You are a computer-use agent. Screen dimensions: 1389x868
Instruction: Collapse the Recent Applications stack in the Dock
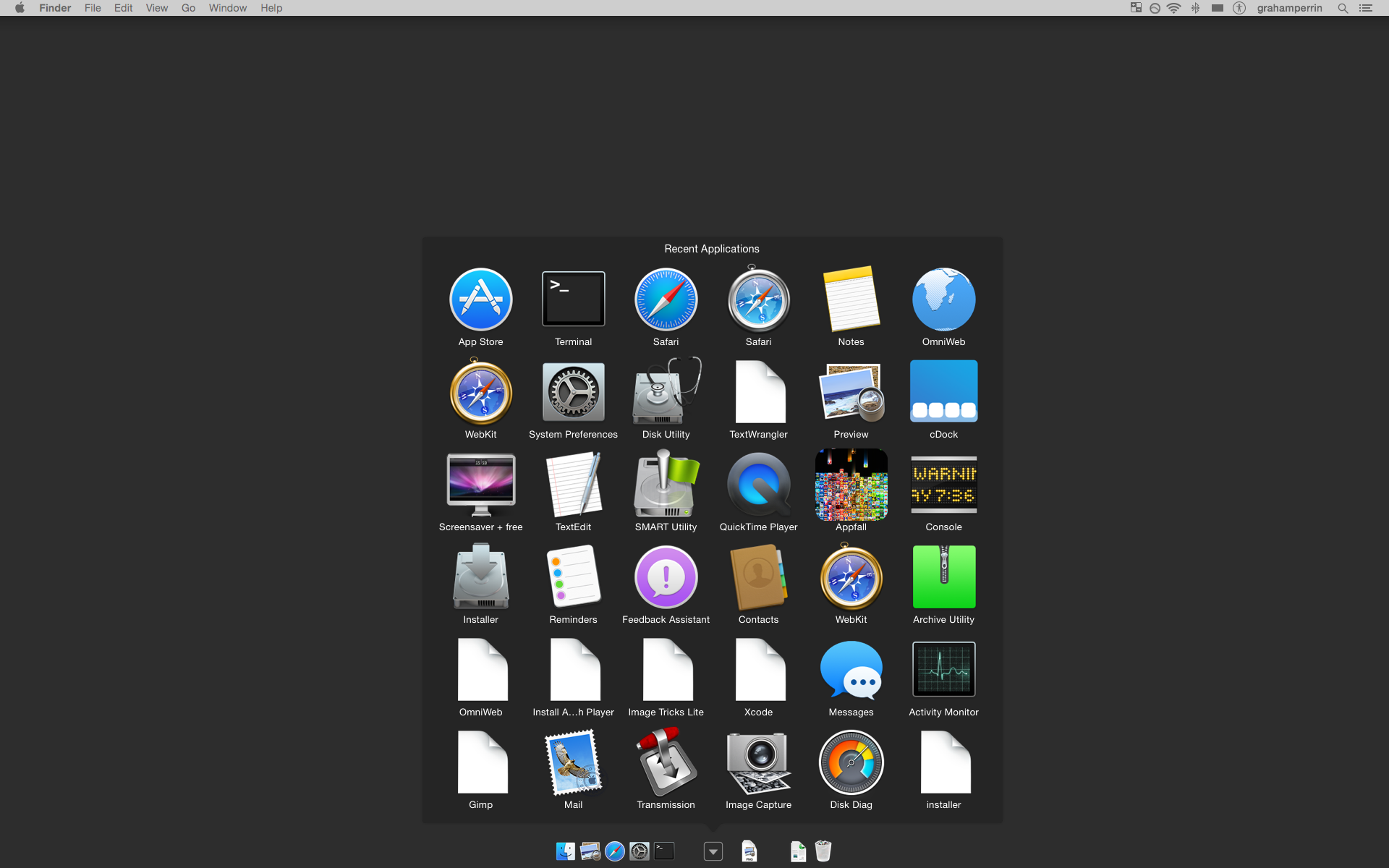(x=713, y=851)
